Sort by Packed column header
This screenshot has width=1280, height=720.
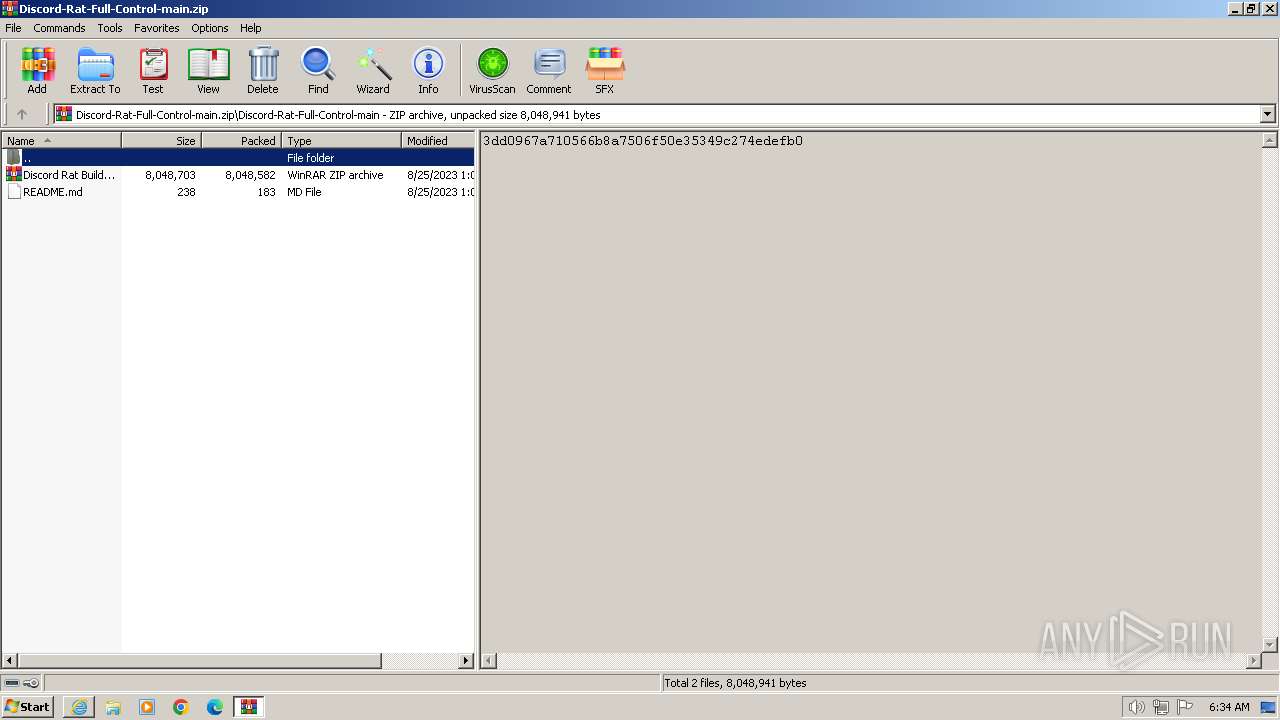241,140
